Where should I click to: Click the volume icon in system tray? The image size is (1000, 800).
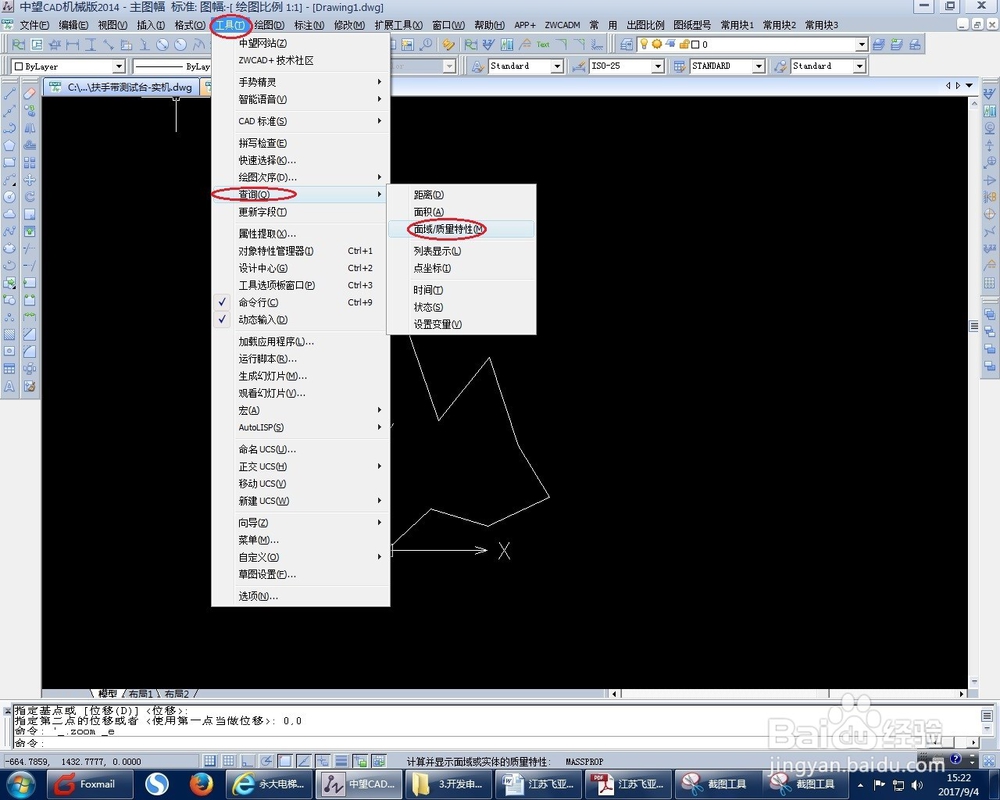pos(916,784)
